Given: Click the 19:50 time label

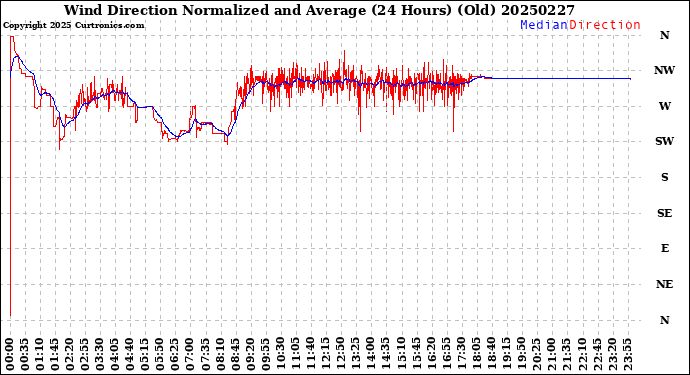Looking at the screenshot, I should [521, 354].
